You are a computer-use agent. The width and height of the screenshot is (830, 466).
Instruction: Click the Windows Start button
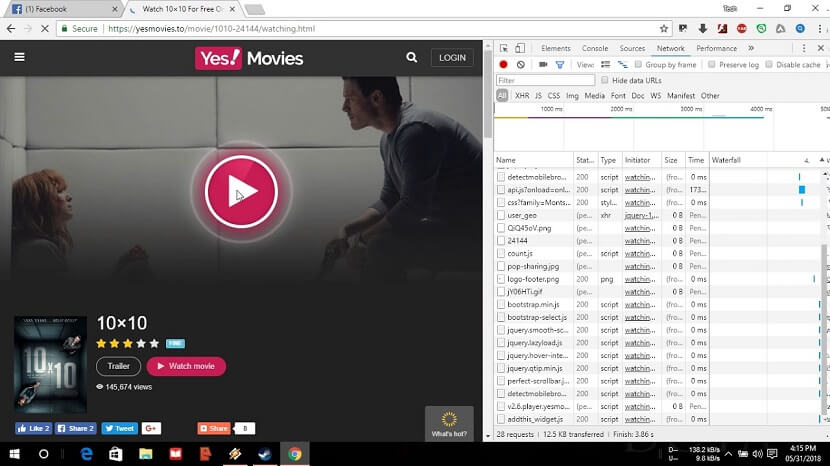15,454
